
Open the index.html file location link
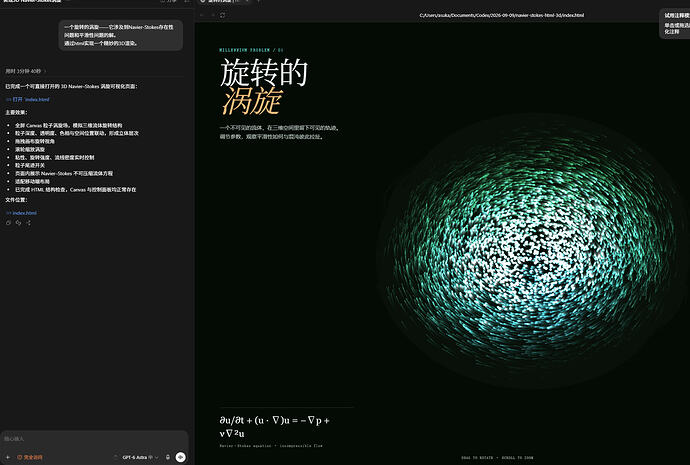[x=22, y=213]
